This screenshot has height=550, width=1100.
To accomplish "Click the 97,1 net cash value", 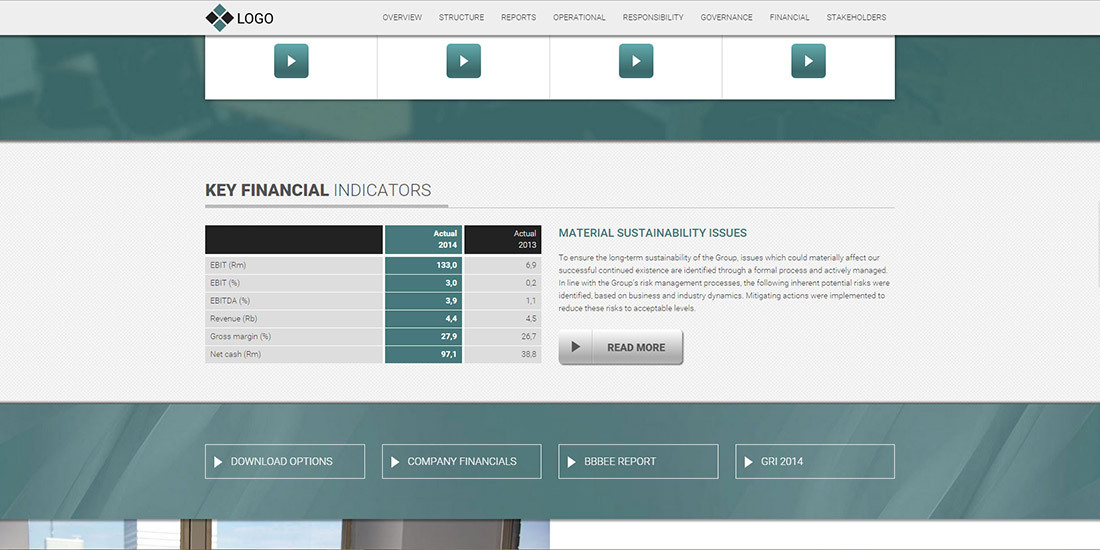I will (449, 354).
